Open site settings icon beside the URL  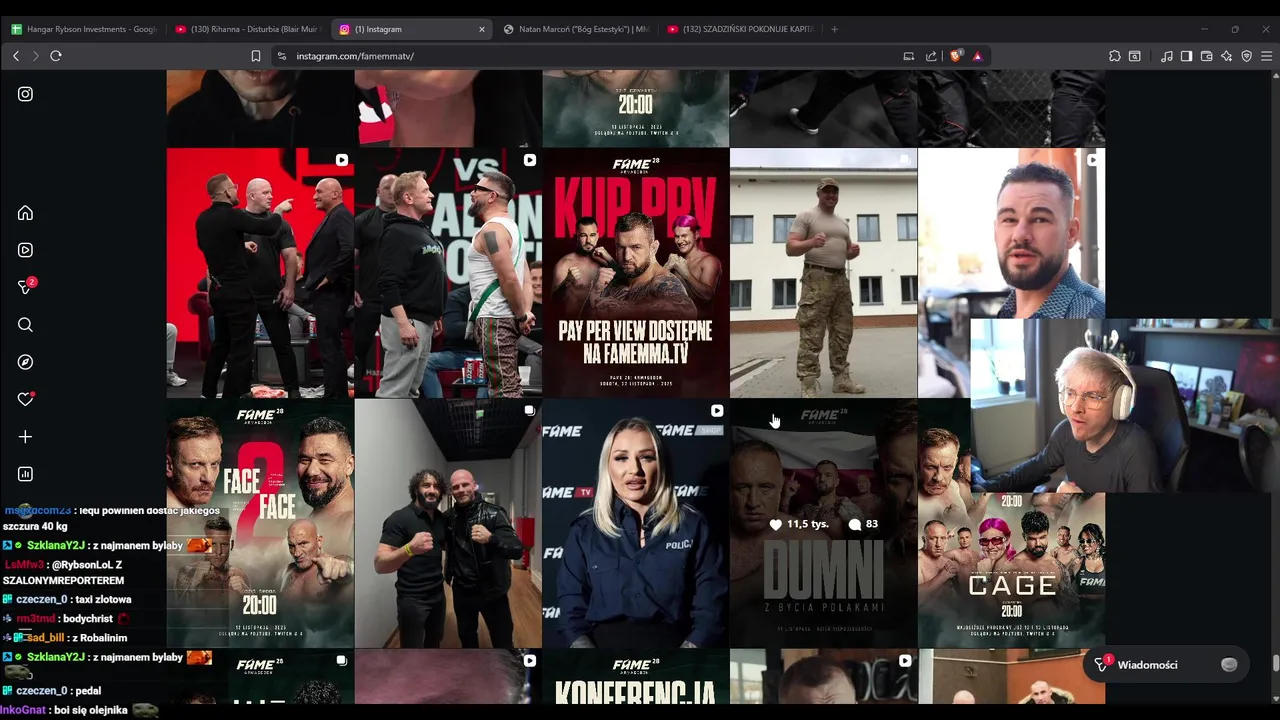(282, 56)
